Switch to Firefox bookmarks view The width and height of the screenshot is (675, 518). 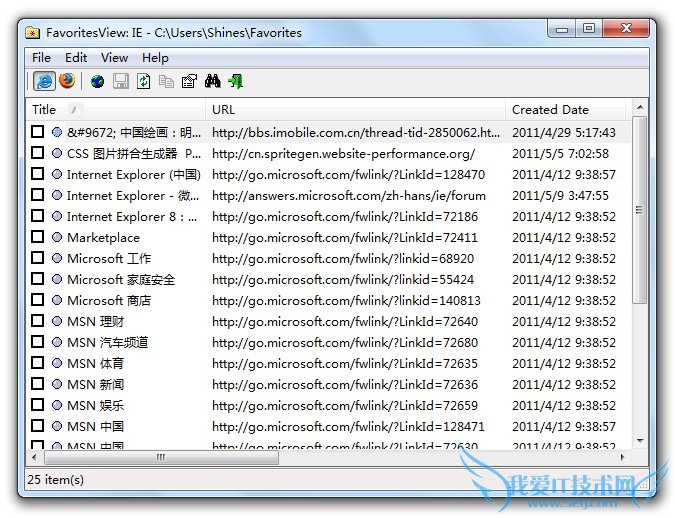(x=67, y=81)
